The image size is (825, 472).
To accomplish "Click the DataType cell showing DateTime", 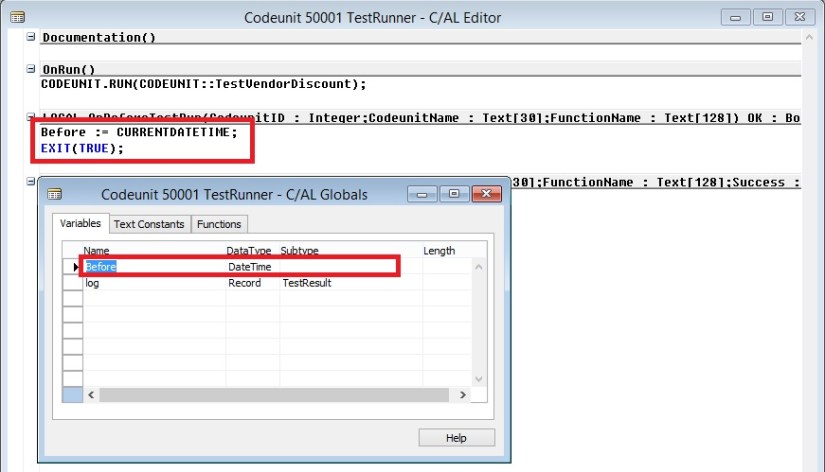I will point(250,267).
